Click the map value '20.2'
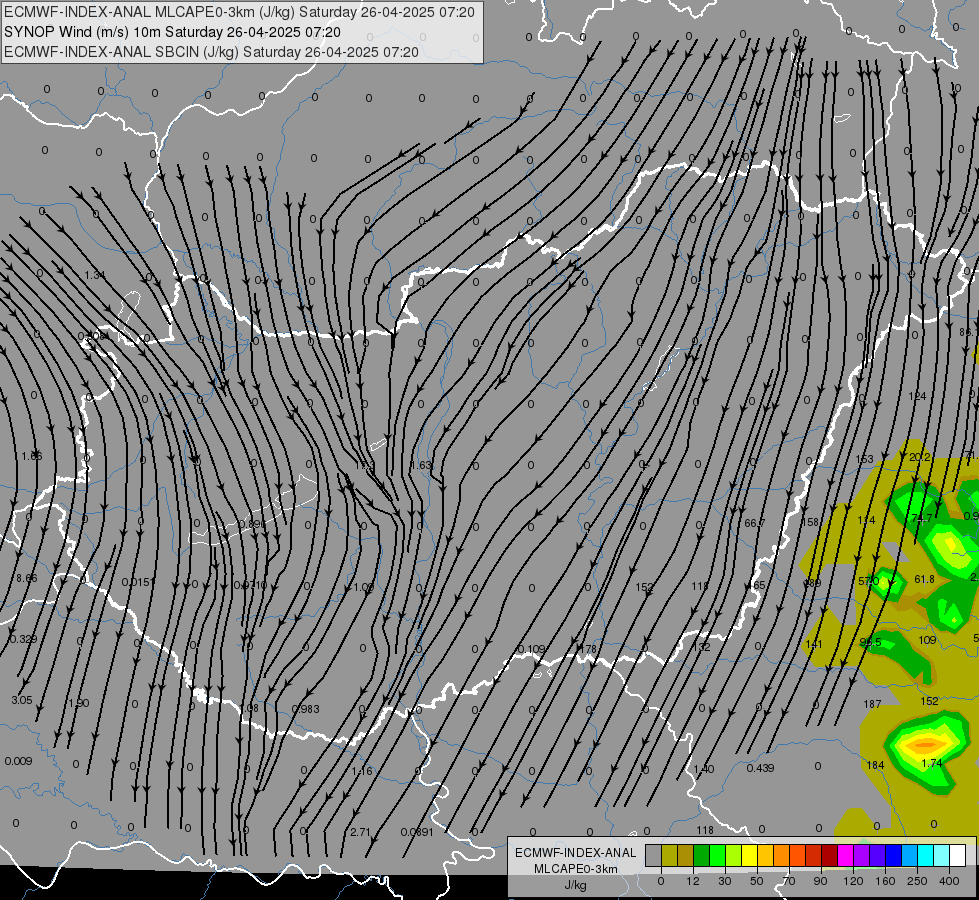The height and width of the screenshot is (900, 979). click(x=920, y=457)
